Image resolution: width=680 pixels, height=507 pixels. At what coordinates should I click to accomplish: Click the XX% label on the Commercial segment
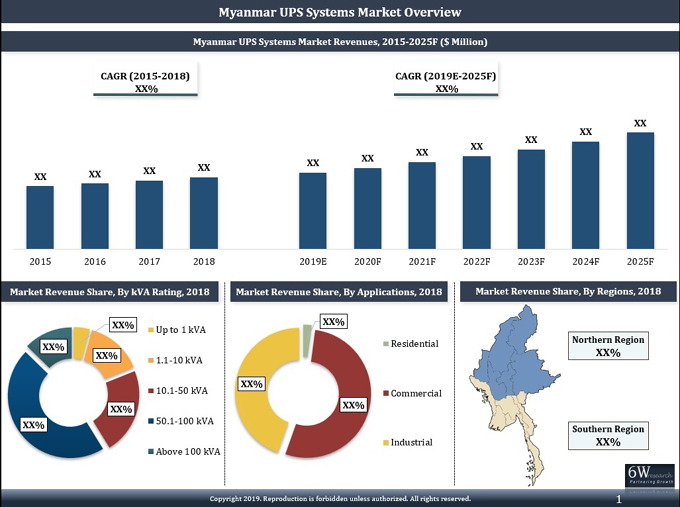click(x=353, y=405)
